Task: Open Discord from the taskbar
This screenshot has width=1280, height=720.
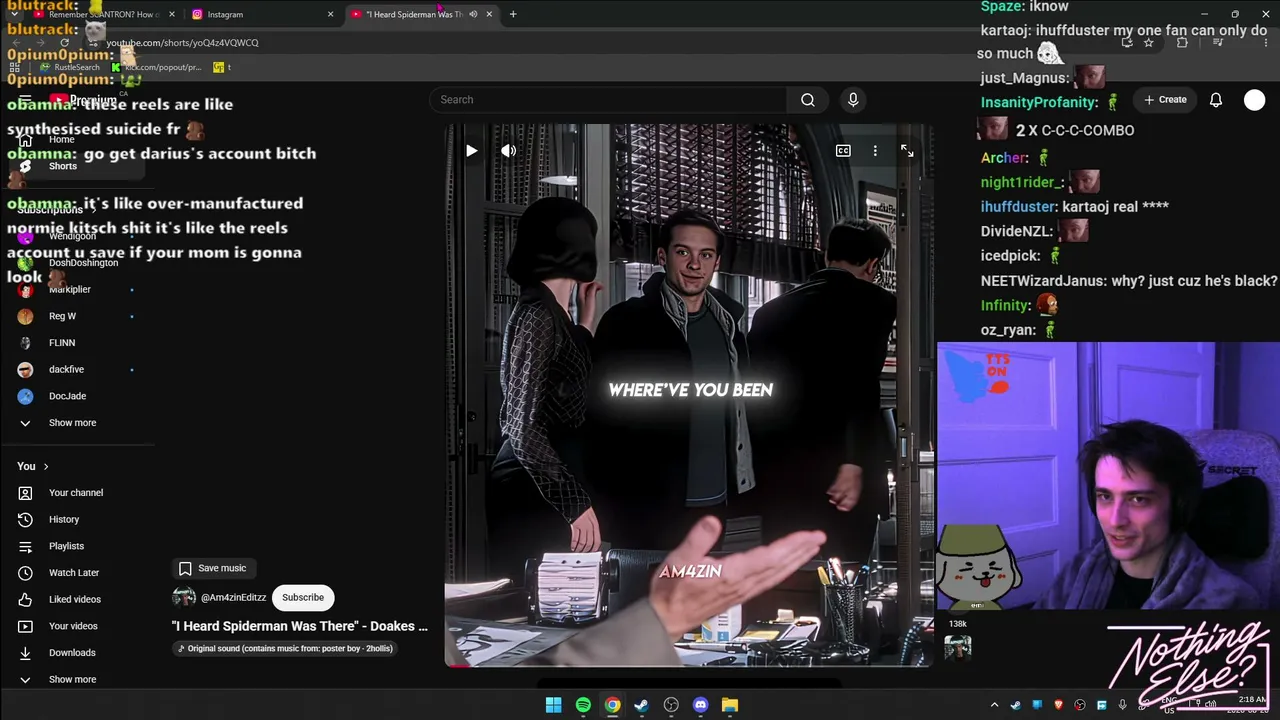Action: (700, 705)
